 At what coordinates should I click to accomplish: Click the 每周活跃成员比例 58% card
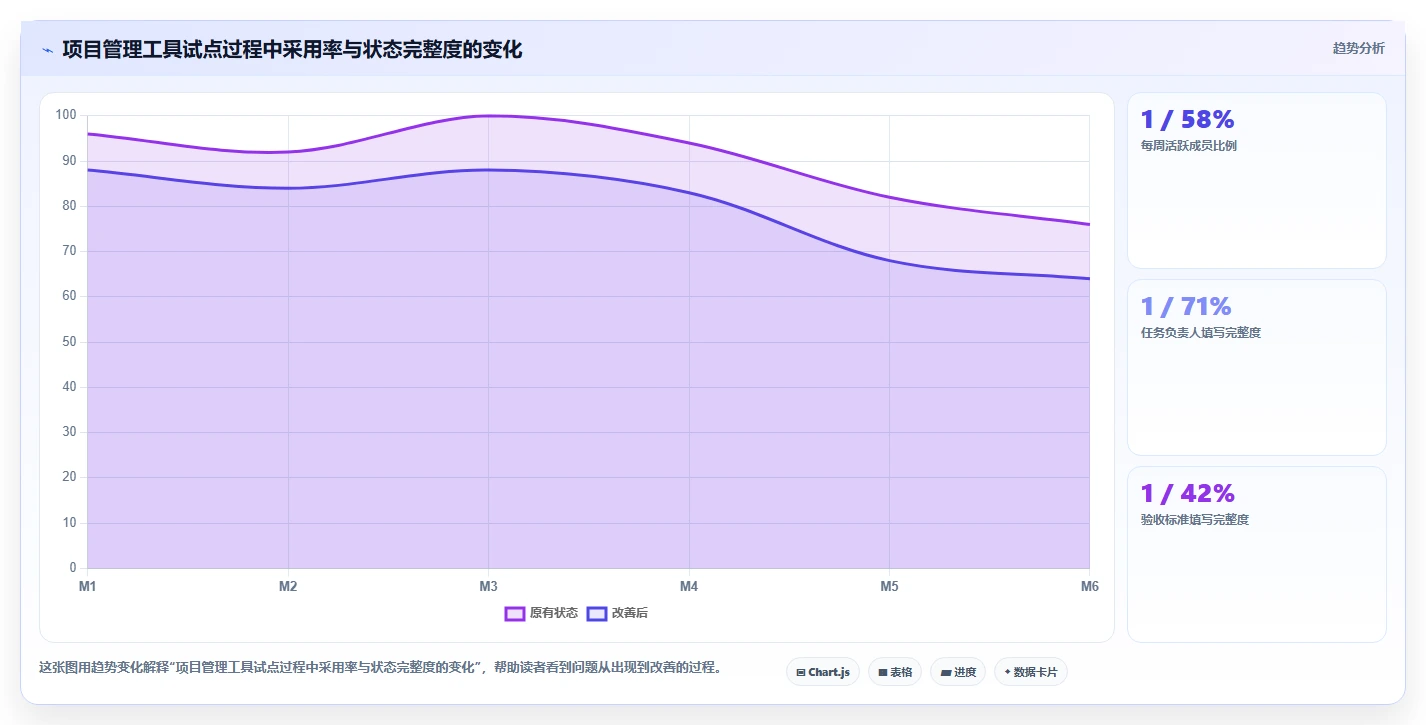pos(1257,181)
